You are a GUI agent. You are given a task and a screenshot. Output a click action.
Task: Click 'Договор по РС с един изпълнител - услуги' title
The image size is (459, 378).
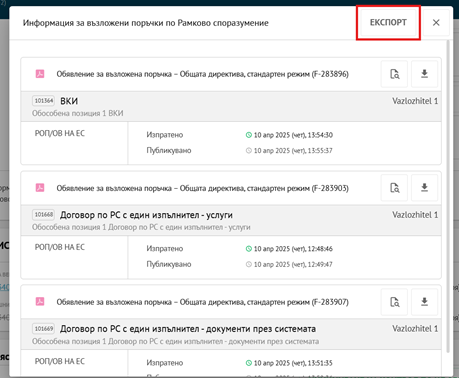pos(146,215)
